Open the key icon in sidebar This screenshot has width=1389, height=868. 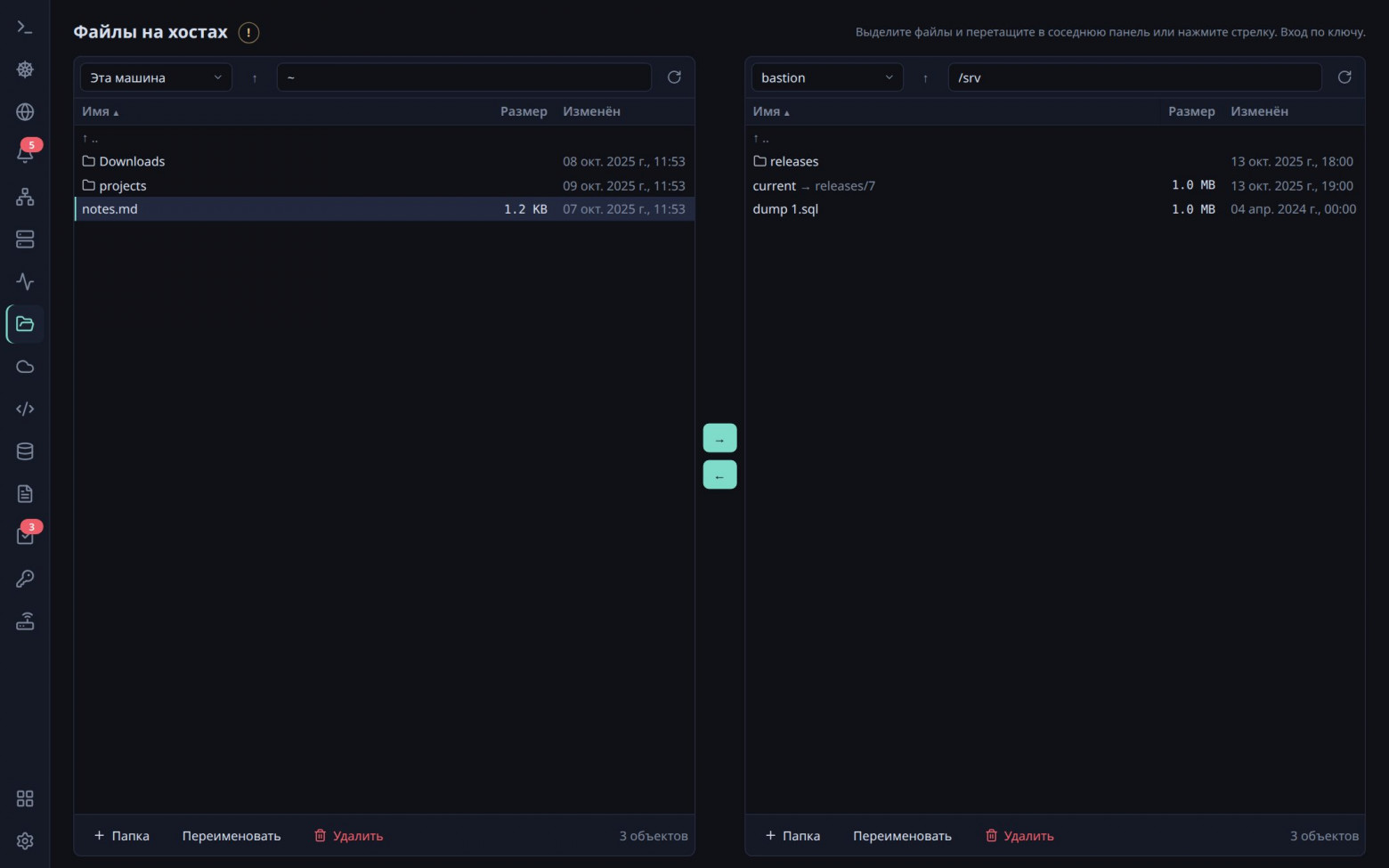click(25, 579)
